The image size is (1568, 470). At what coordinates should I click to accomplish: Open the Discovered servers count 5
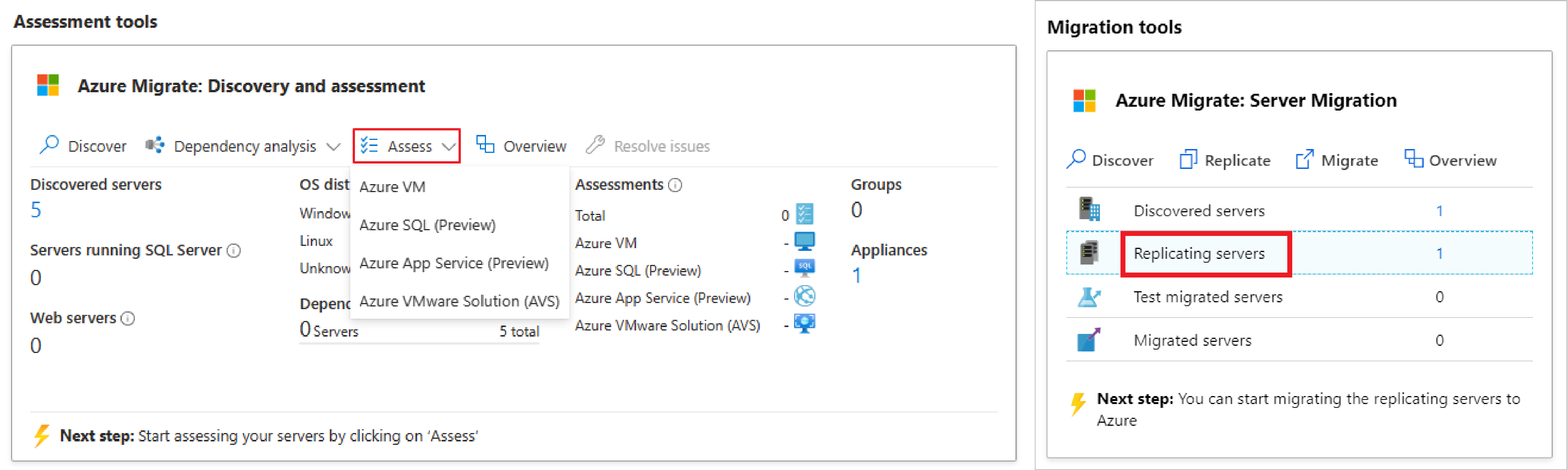pos(36,210)
